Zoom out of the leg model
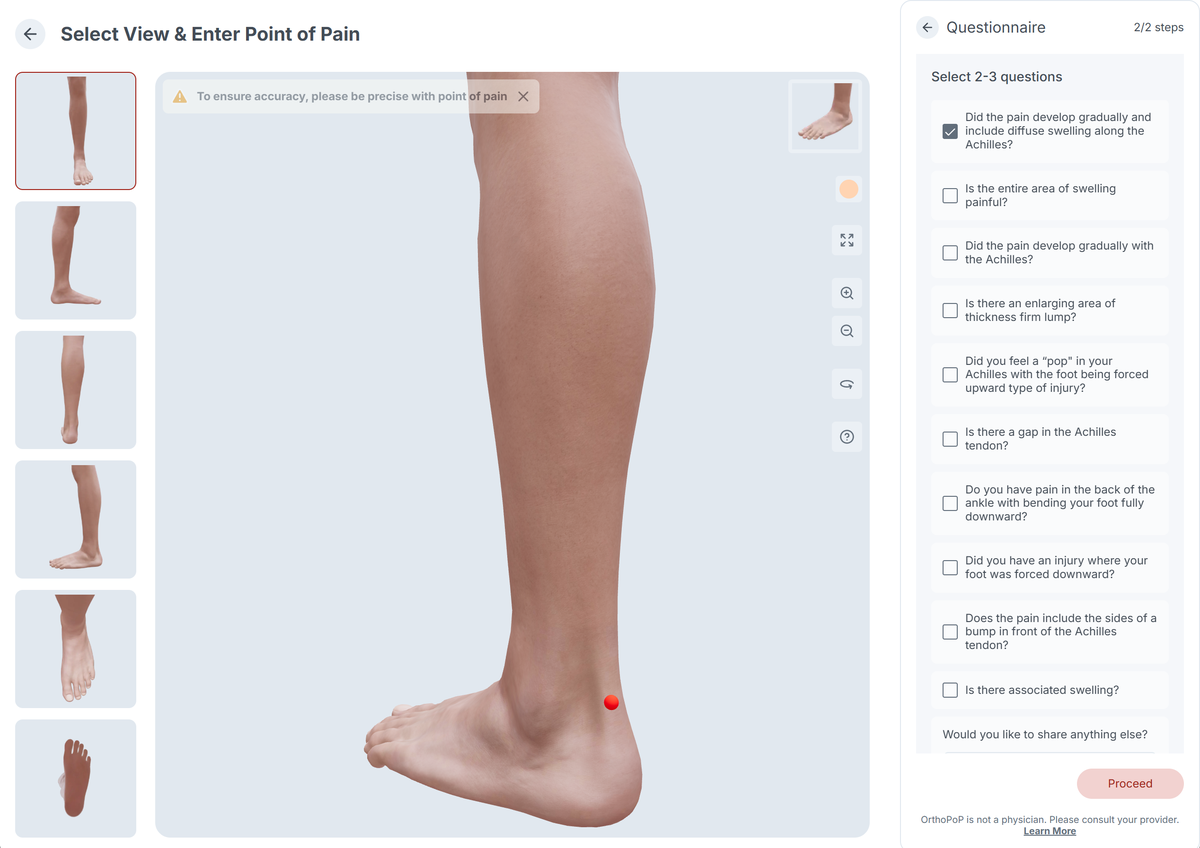 (x=847, y=331)
